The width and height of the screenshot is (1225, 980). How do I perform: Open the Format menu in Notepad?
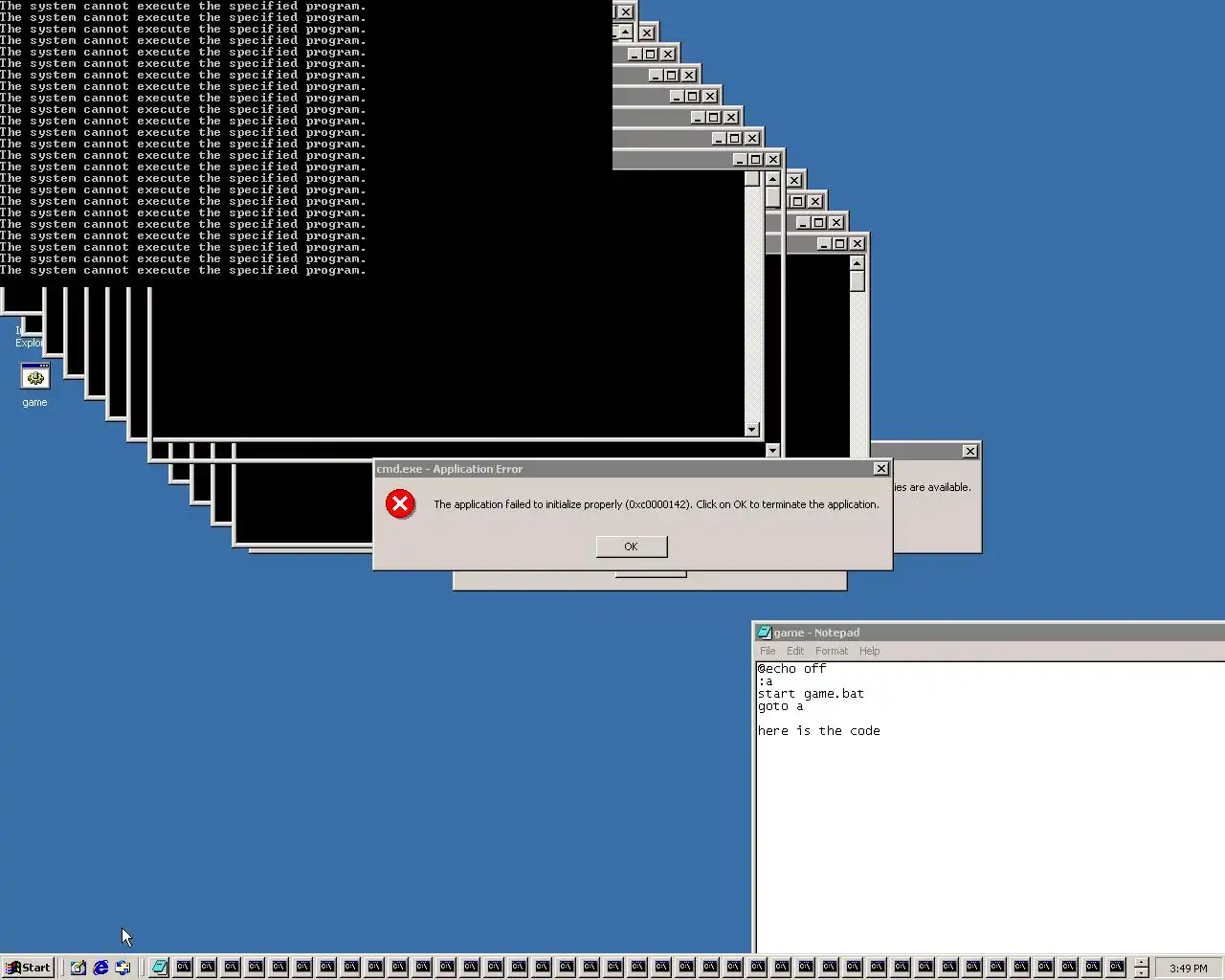tap(832, 651)
